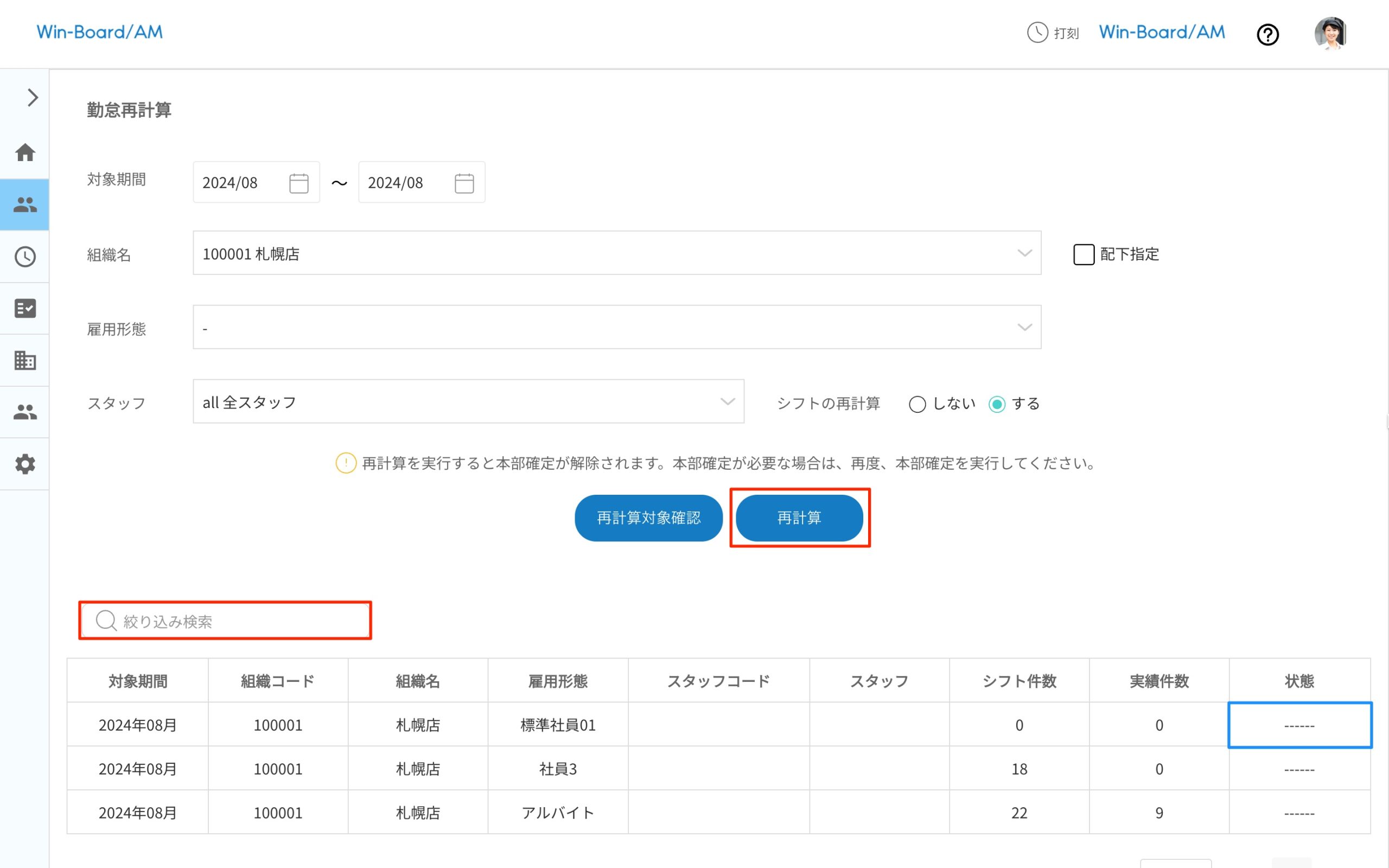Viewport: 1389px width, 868px height.
Task: Click the 再計算対象確認 button
Action: pyautogui.click(x=648, y=518)
